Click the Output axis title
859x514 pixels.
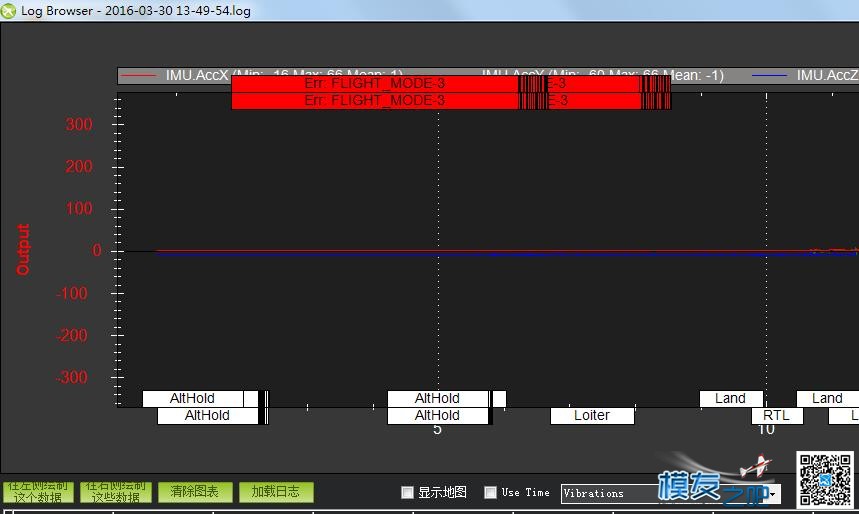[22, 249]
